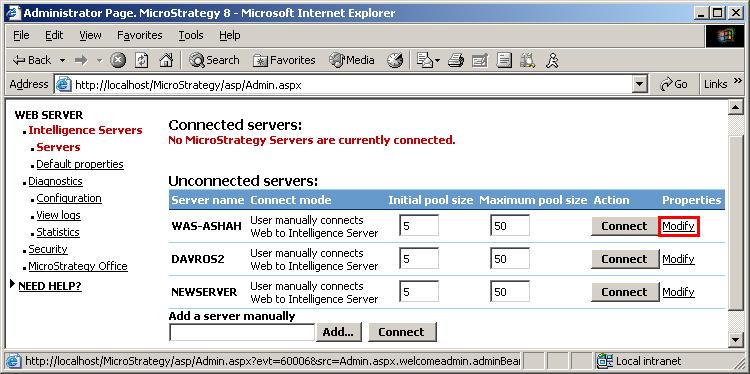Click the Print icon
The image size is (750, 374).
(x=456, y=60)
